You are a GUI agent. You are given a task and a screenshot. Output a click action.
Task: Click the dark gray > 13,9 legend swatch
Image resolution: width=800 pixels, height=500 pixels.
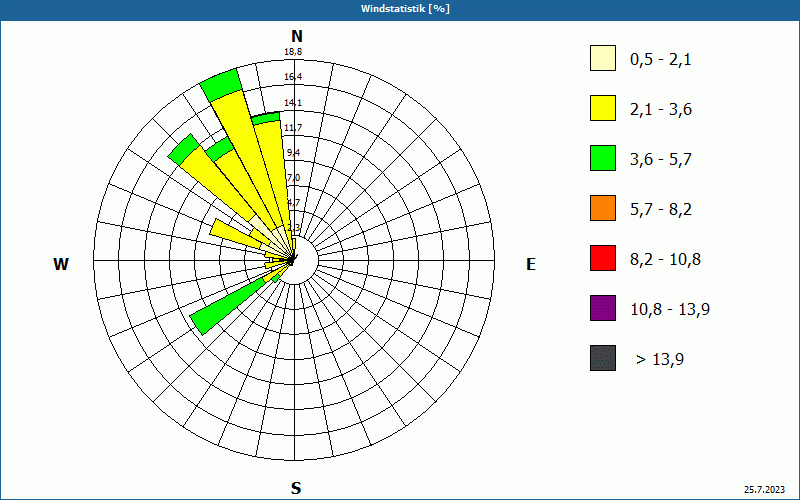point(603,358)
